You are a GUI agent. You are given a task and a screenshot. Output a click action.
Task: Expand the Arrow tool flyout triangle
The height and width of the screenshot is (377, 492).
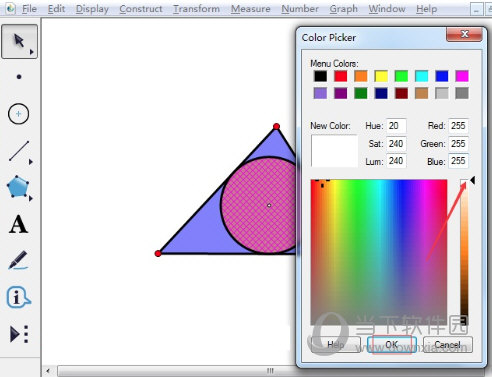(x=32, y=52)
